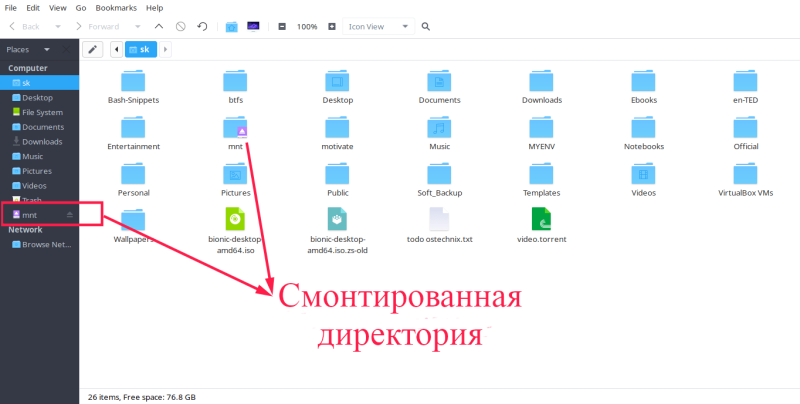Open Browse Network in the sidebar
This screenshot has height=404, width=800.
pyautogui.click(x=44, y=243)
